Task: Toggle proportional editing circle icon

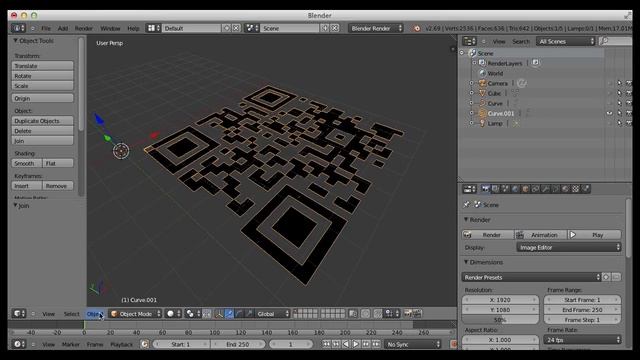Action: (x=366, y=313)
